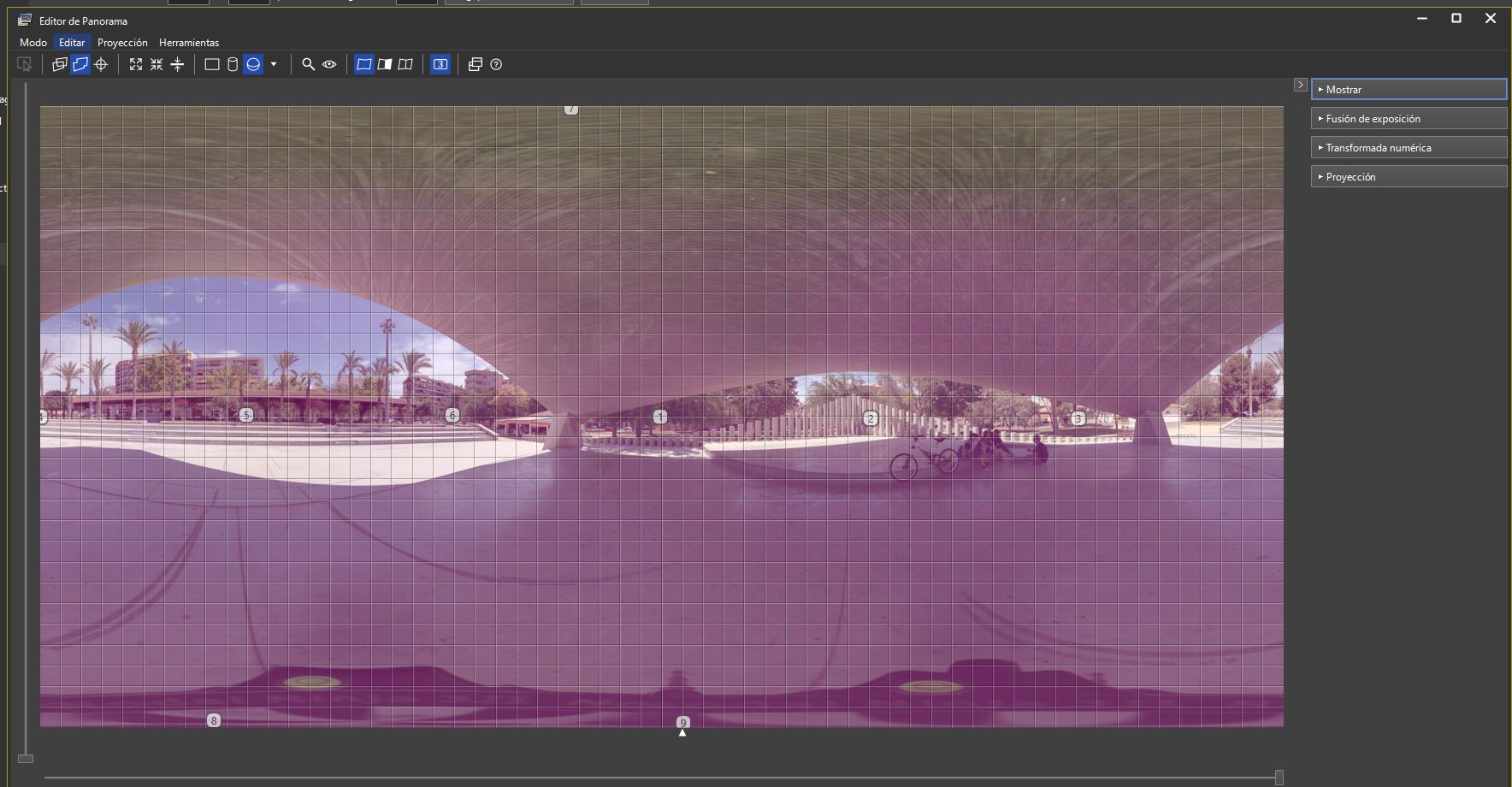Select the rectilinear projection rectangle icon

[212, 64]
